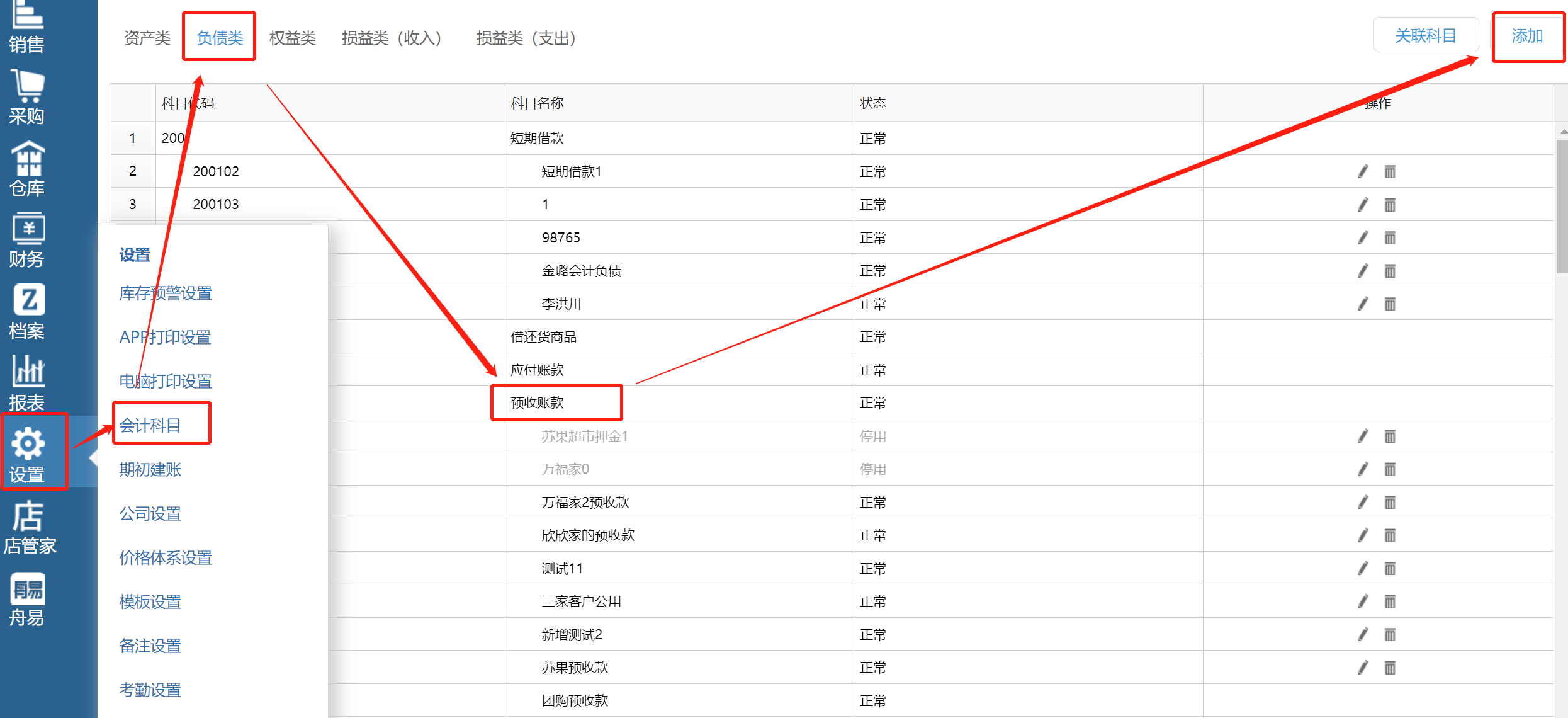
Task: Edit the 短期借款1 row with pencil icon
Action: click(1363, 171)
